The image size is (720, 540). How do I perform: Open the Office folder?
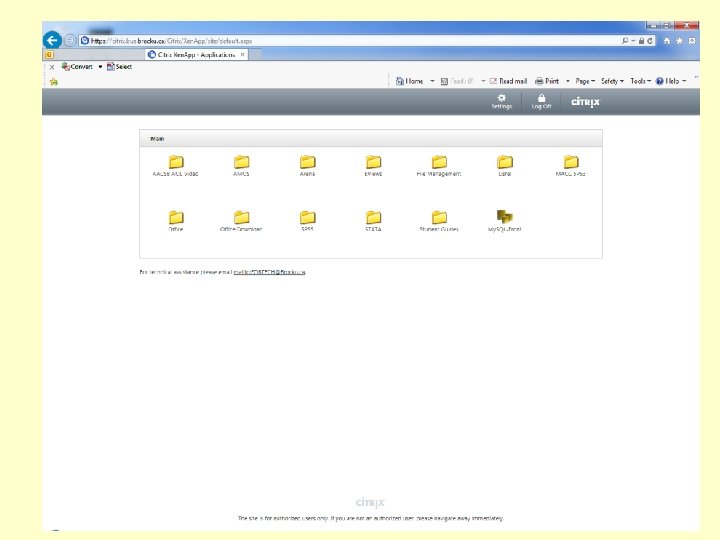[175, 221]
